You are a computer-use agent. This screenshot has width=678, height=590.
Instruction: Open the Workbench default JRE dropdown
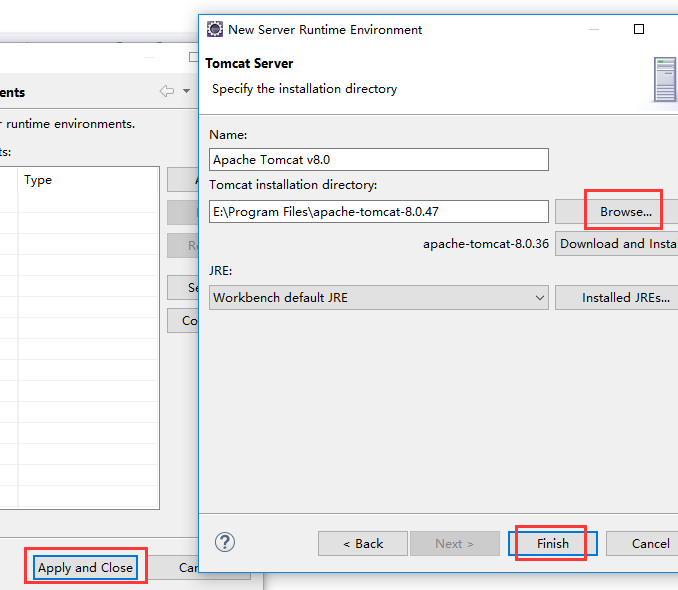(x=379, y=298)
